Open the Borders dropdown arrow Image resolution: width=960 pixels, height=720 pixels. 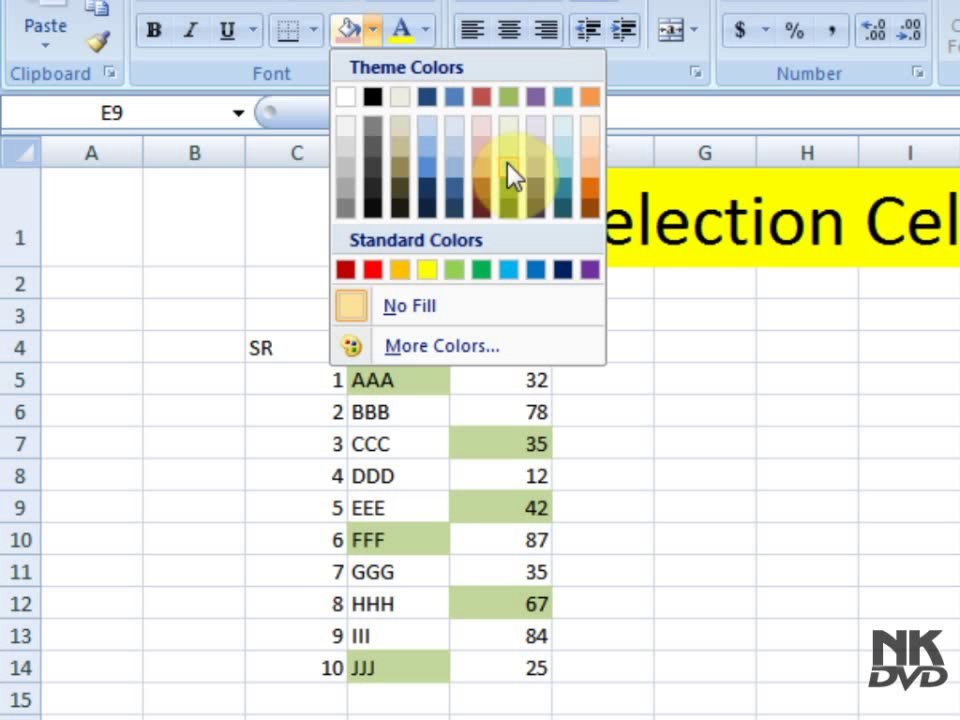click(x=313, y=29)
